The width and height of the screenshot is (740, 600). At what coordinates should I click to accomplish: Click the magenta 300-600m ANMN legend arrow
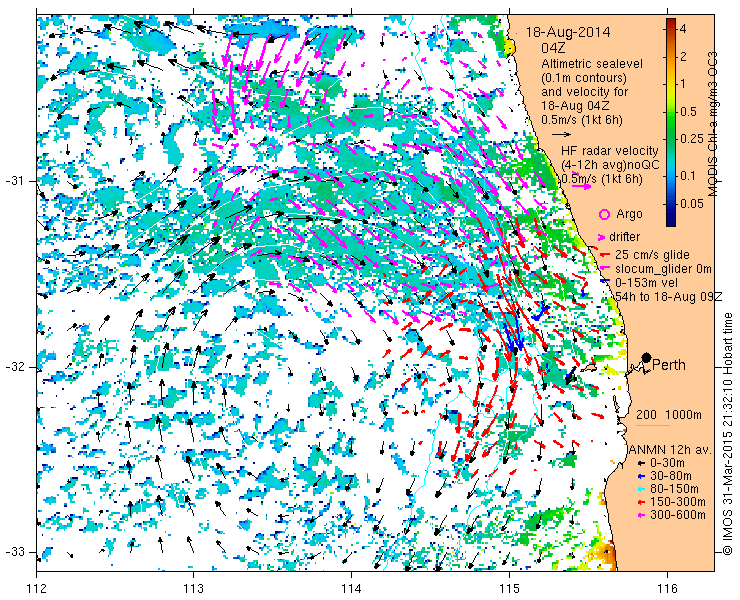[641, 515]
